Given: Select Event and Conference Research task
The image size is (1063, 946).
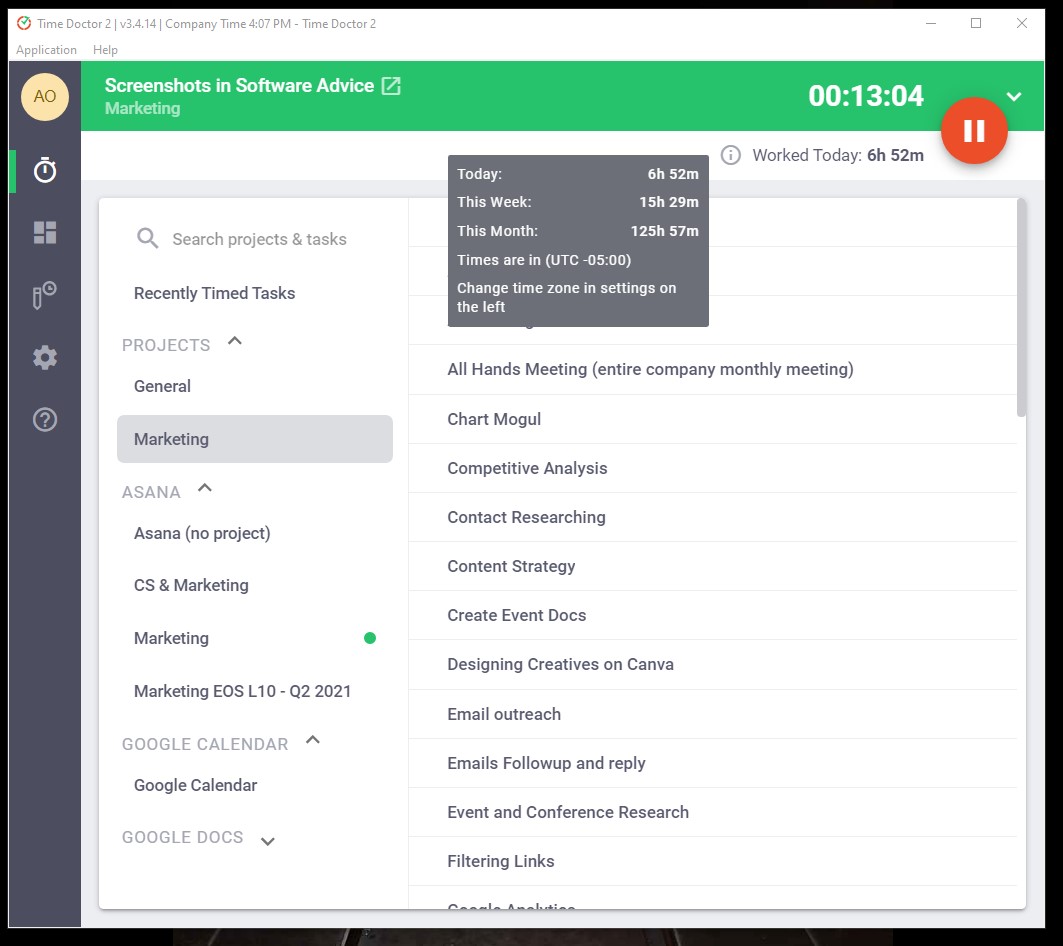Looking at the screenshot, I should [712, 812].
